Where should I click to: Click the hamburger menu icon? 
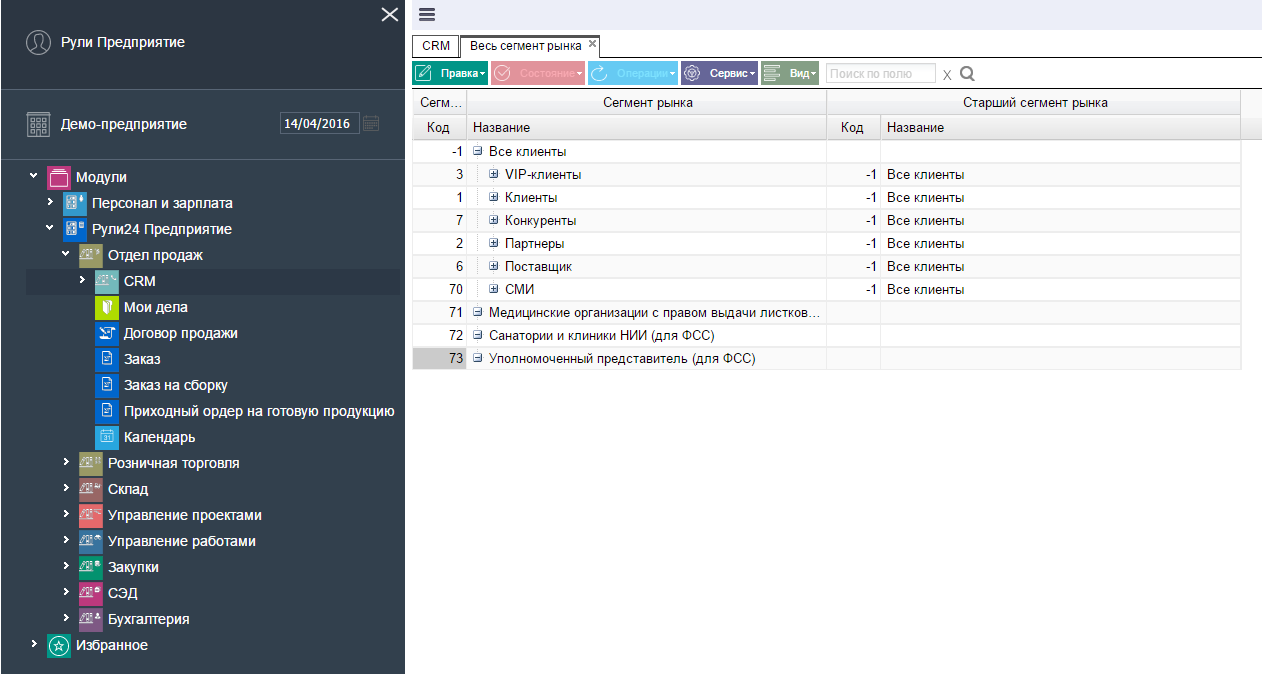(427, 14)
